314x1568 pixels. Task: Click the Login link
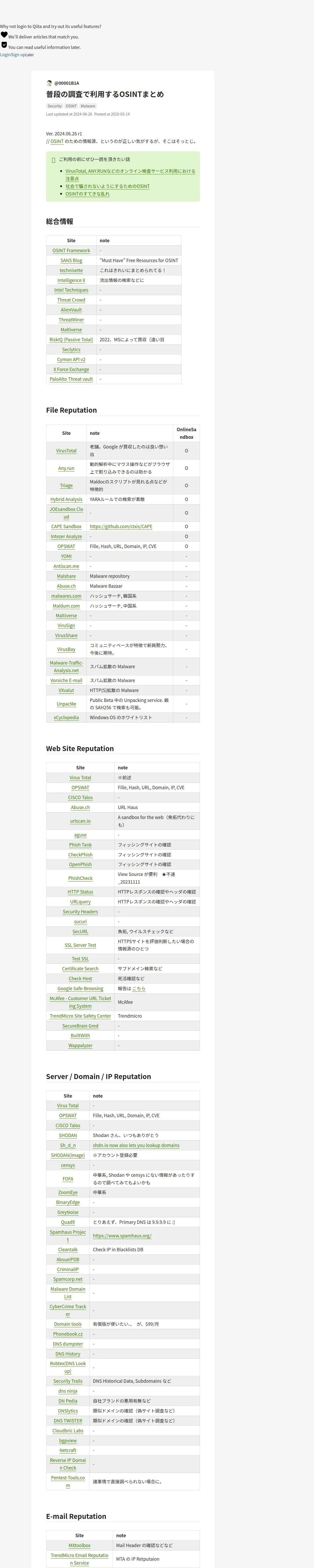tap(5, 55)
